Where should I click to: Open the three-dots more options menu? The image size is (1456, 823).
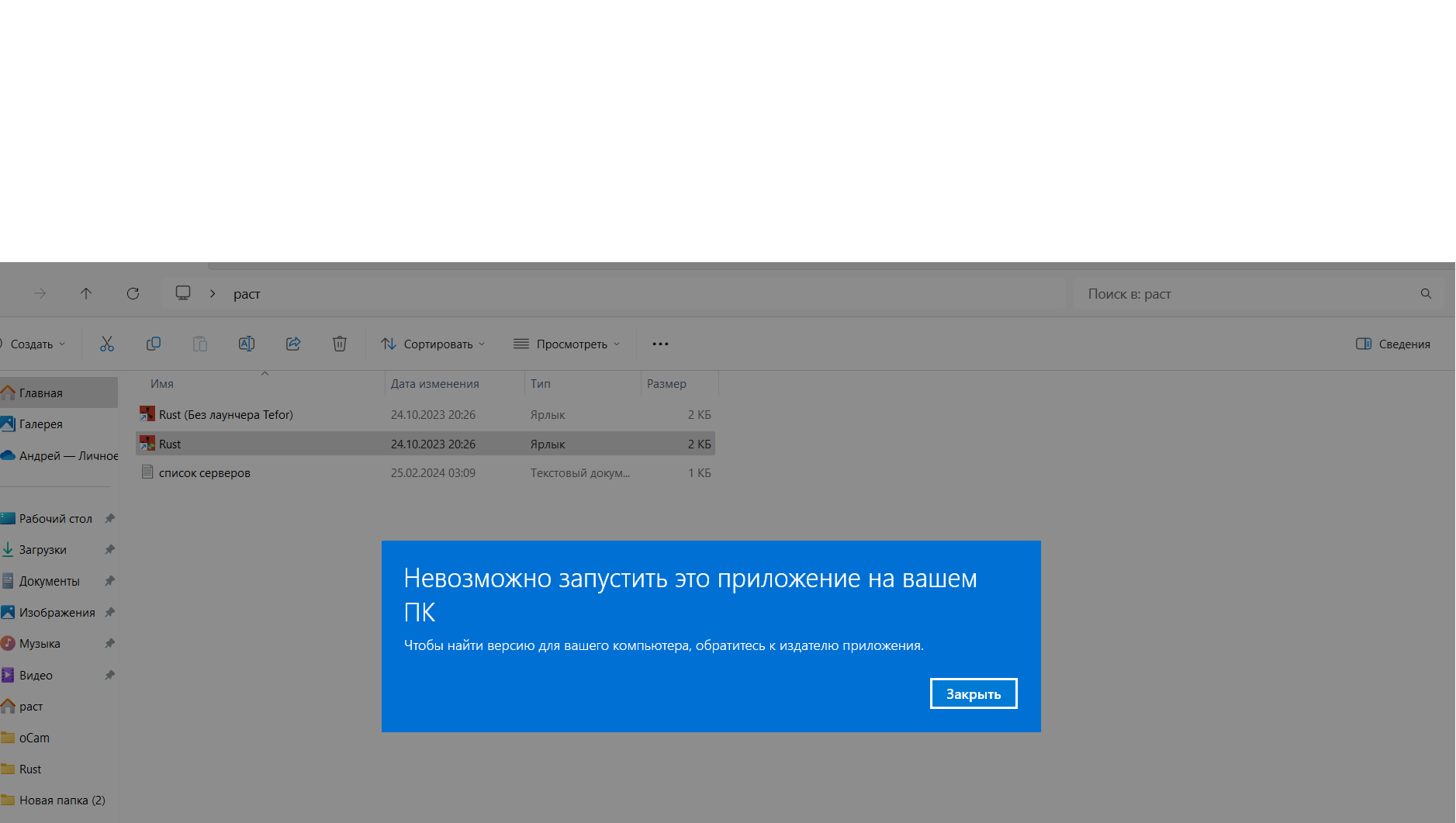(x=660, y=344)
